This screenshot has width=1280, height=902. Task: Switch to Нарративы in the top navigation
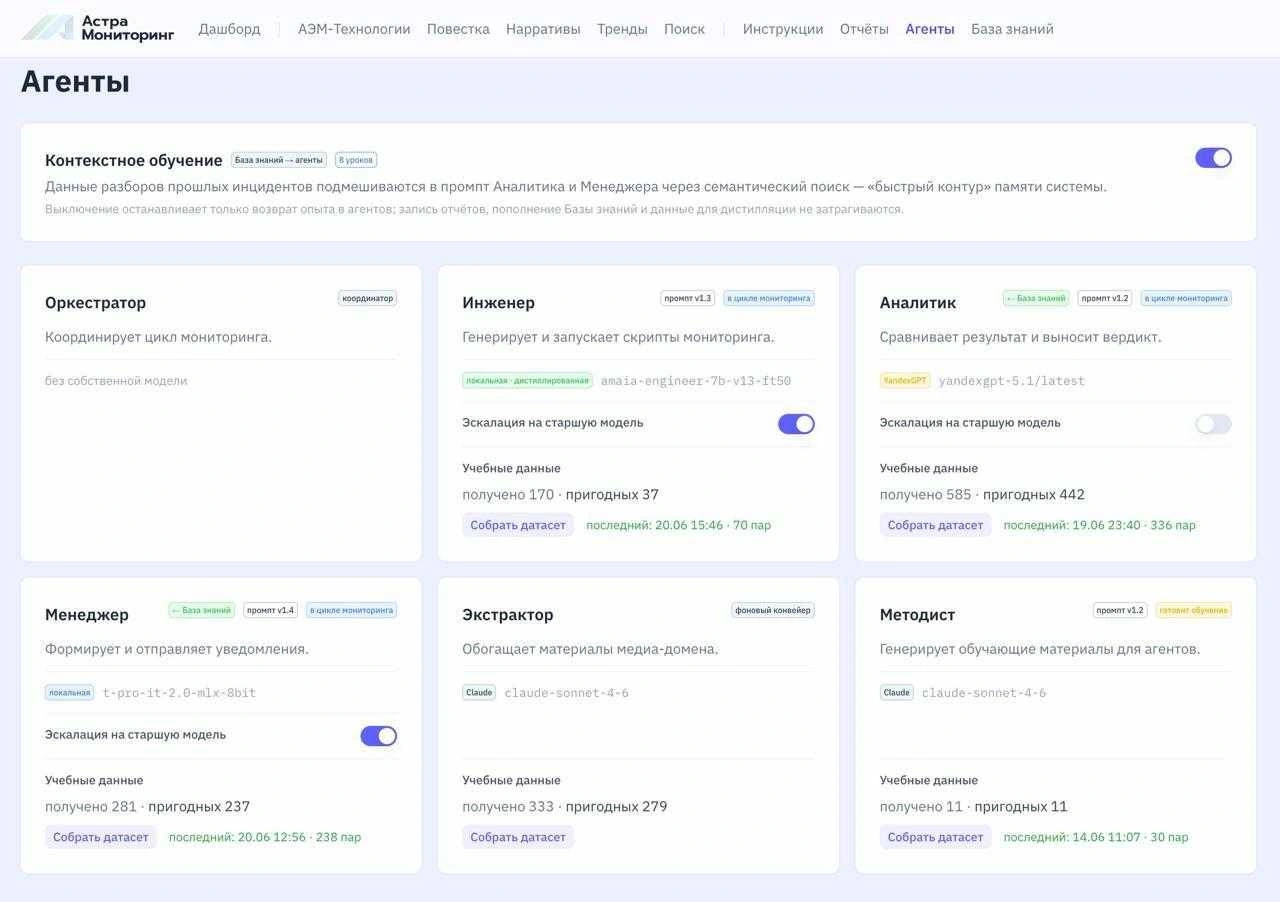(543, 29)
